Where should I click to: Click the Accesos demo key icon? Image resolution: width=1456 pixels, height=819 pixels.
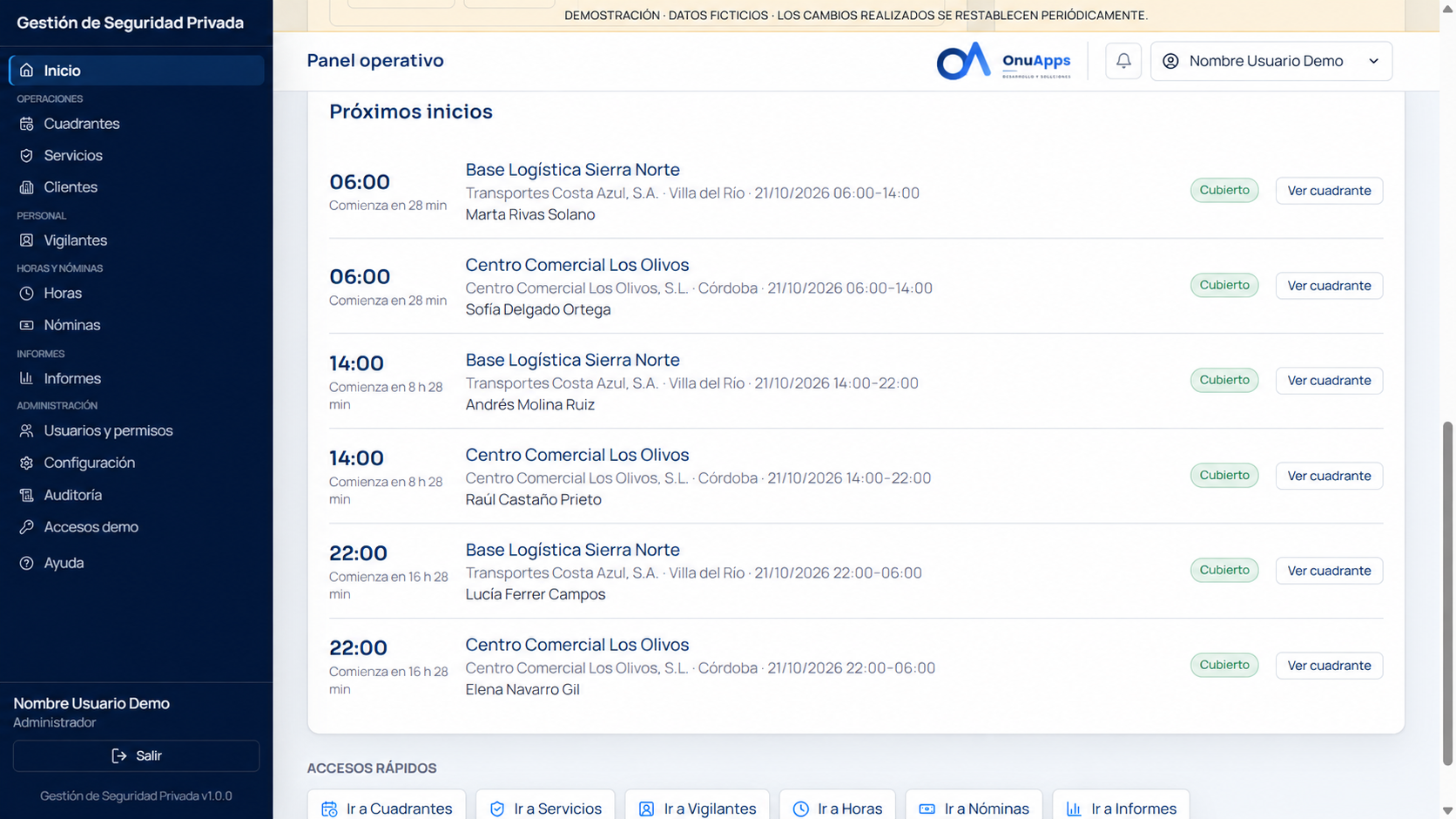(x=27, y=527)
